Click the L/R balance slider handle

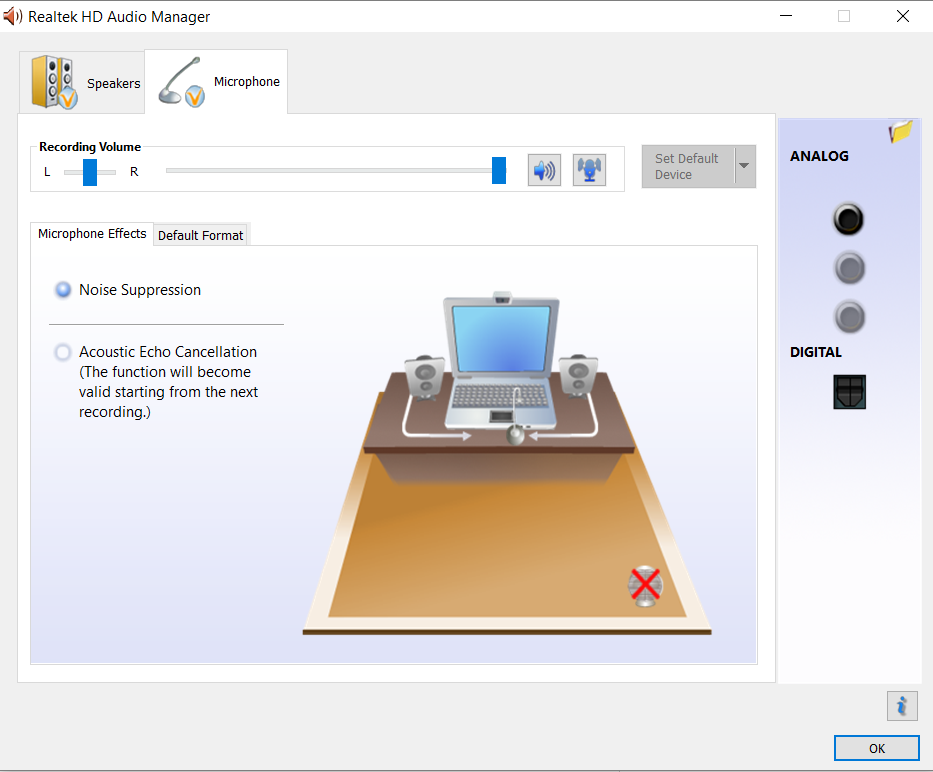click(x=90, y=172)
